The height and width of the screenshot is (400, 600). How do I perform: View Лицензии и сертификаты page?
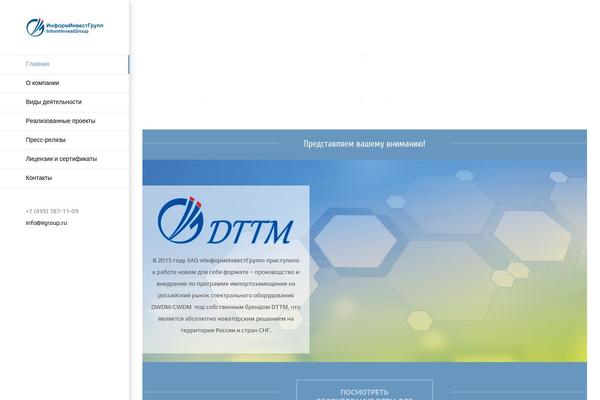tap(61, 159)
